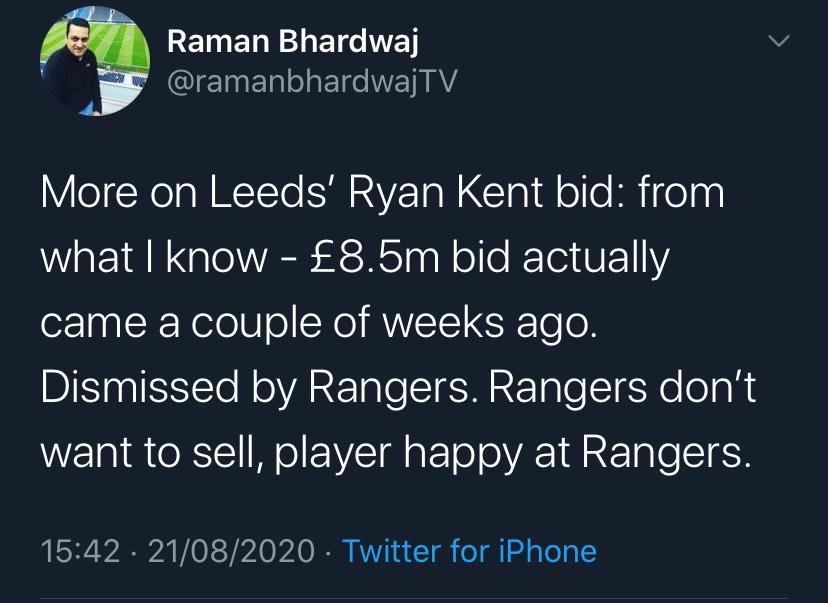Click the words 'what I know' in tweet
The image size is (828, 603).
(x=154, y=258)
